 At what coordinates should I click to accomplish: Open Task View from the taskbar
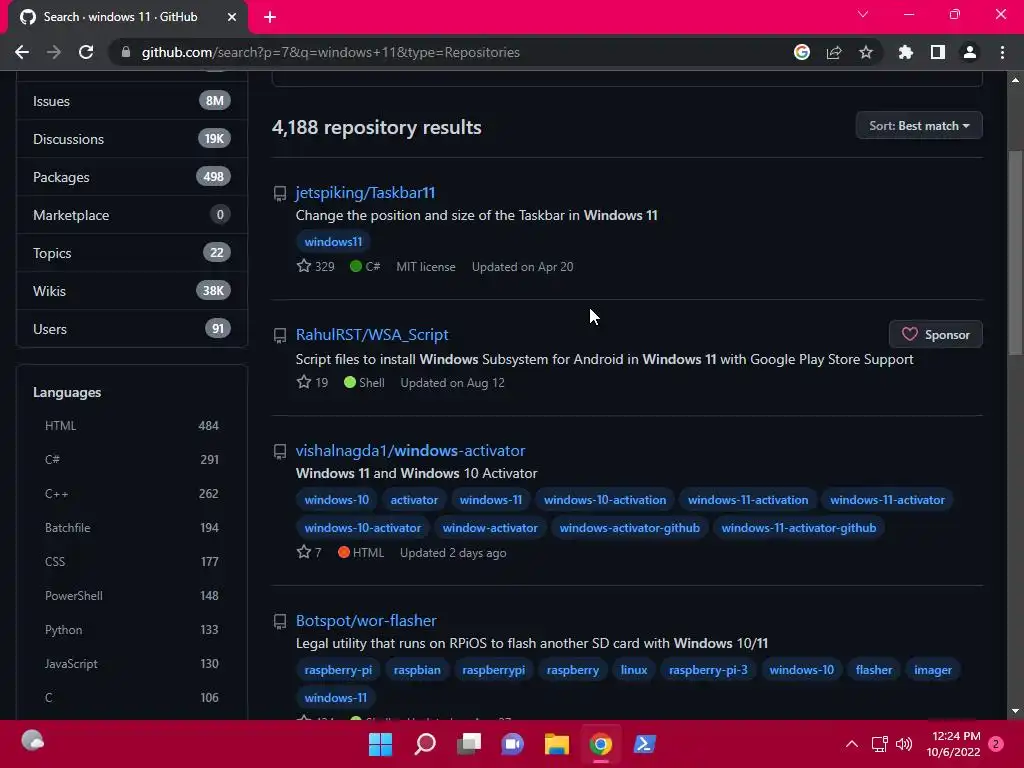click(469, 743)
